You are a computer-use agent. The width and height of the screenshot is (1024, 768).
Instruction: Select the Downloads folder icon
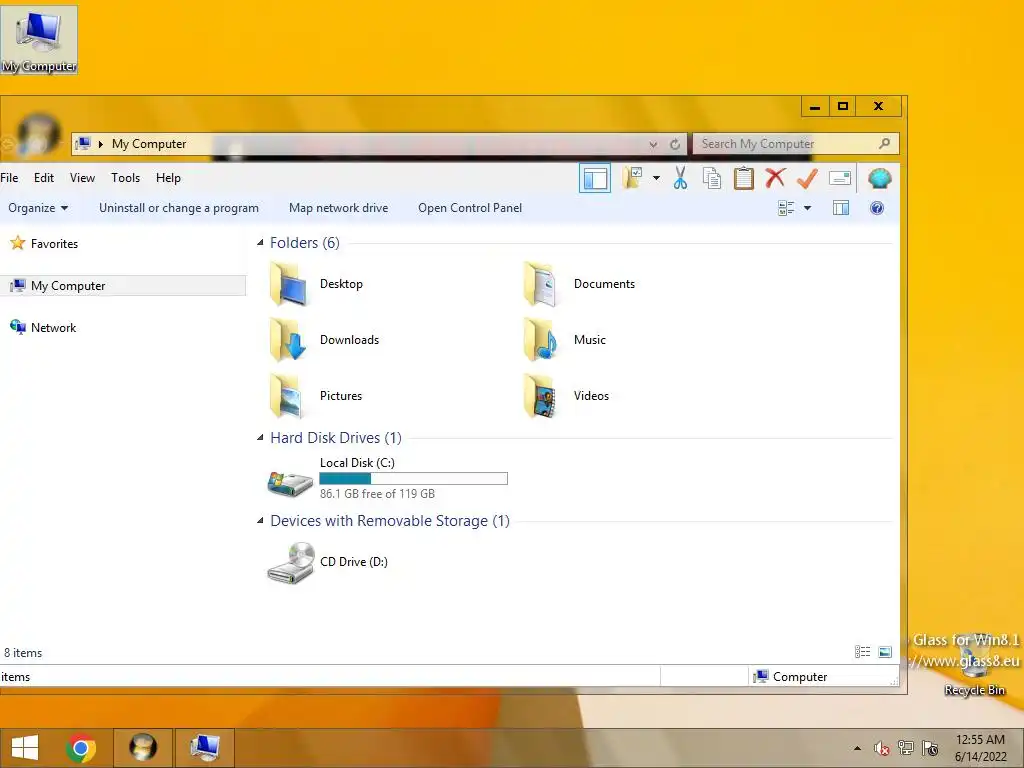pyautogui.click(x=288, y=340)
